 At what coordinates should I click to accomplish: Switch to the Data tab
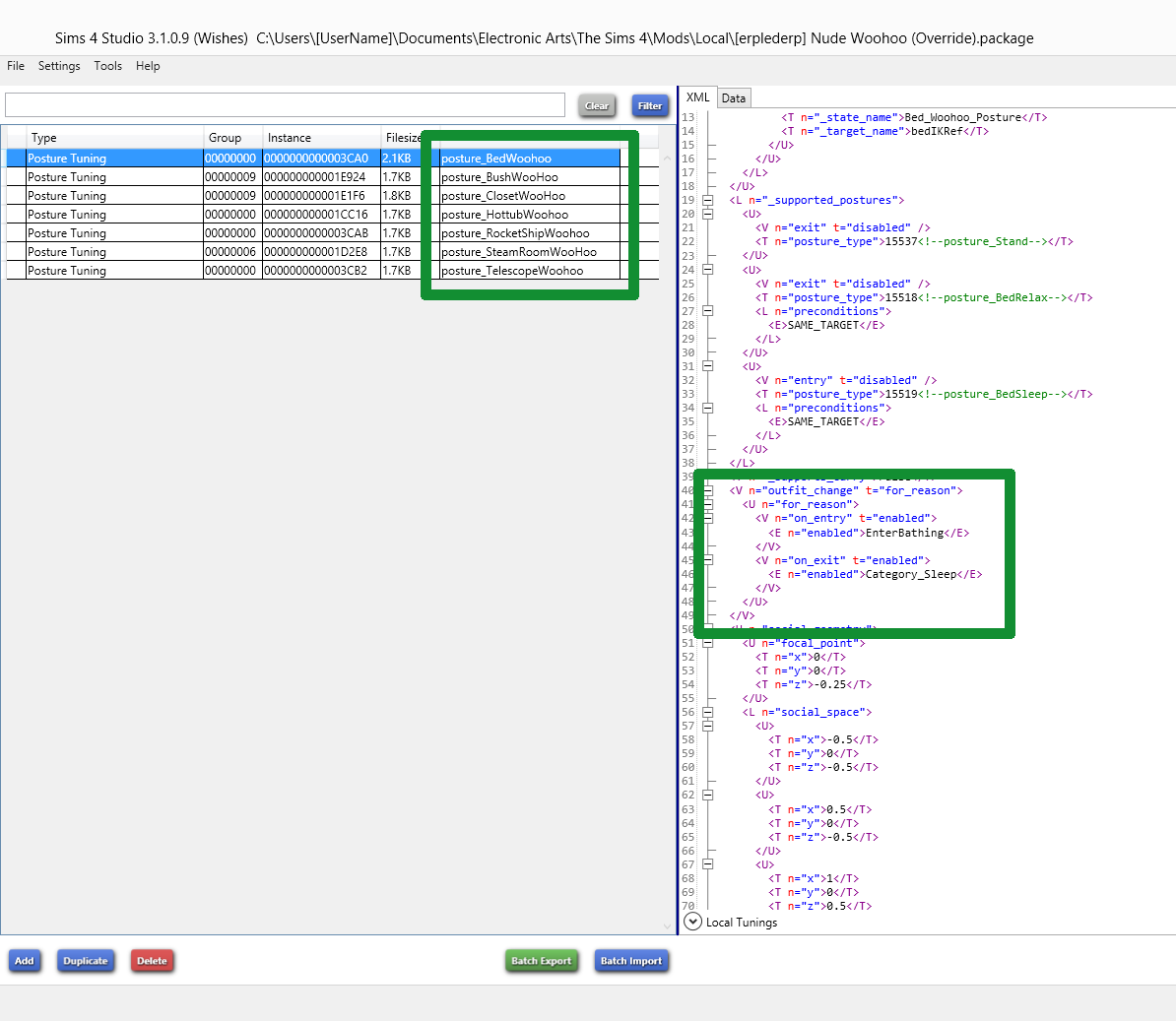734,98
